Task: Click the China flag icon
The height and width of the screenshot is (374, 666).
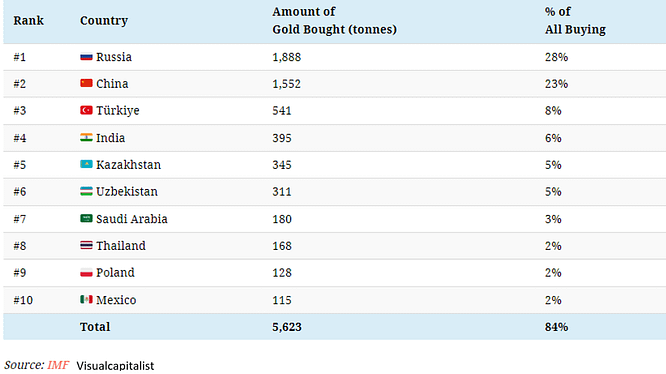Action: tap(86, 83)
